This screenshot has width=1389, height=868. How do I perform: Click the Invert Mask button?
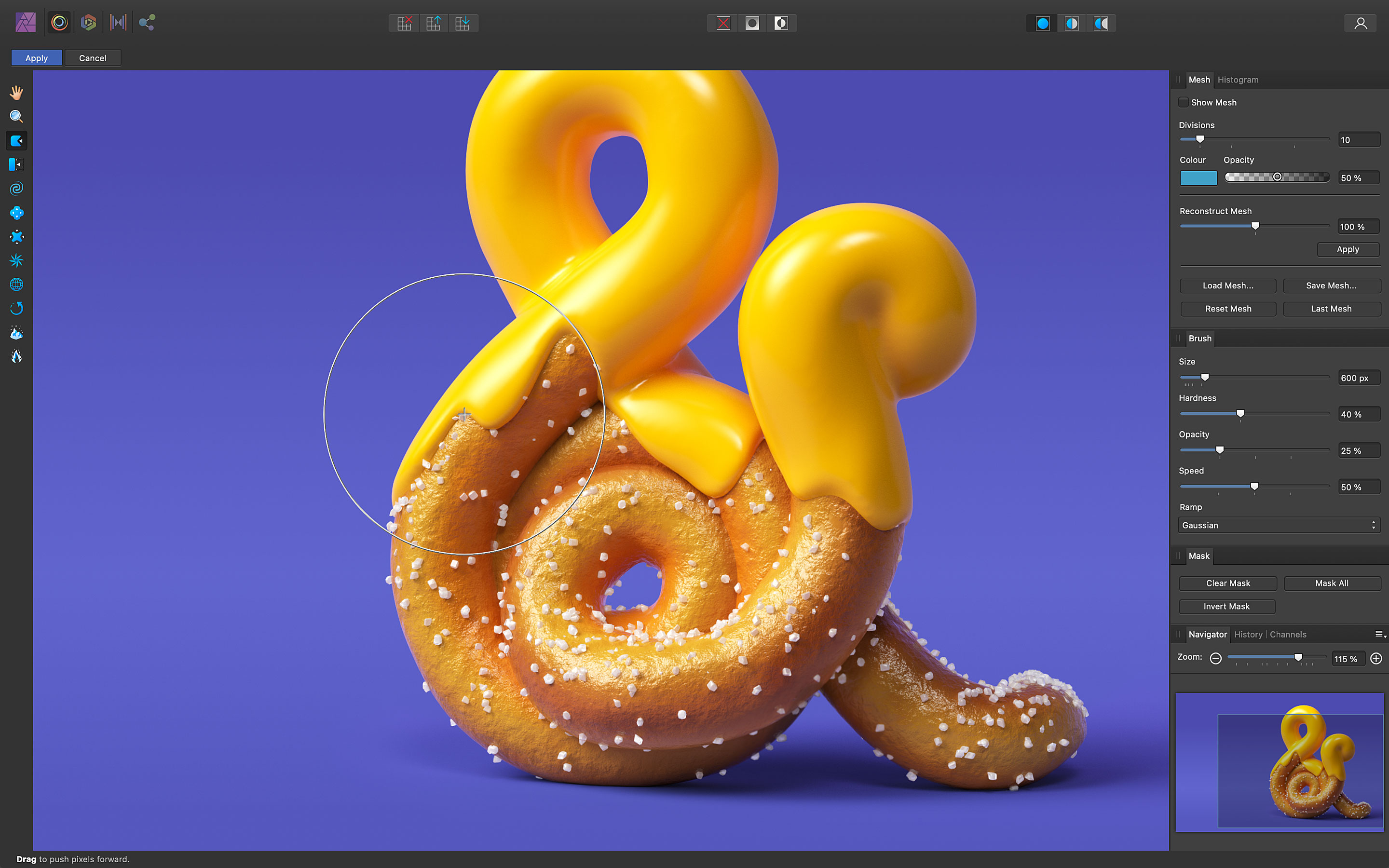pos(1227,606)
